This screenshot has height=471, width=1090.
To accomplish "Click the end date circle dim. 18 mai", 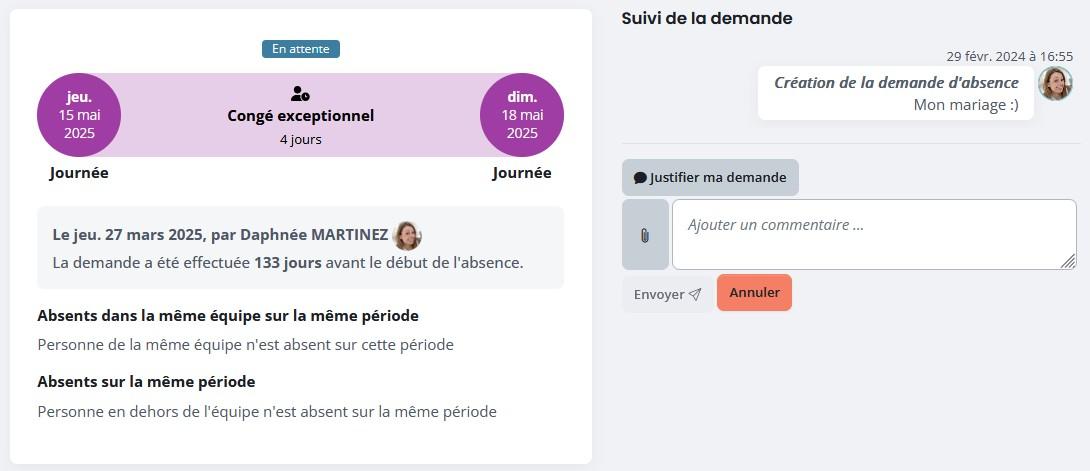I will (522, 115).
